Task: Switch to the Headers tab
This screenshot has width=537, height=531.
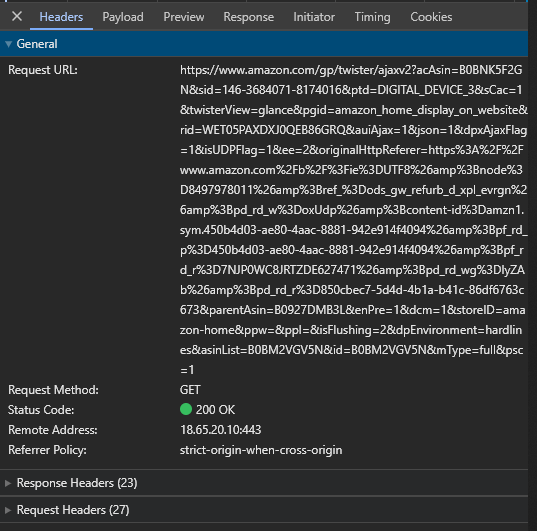Action: click(x=61, y=17)
